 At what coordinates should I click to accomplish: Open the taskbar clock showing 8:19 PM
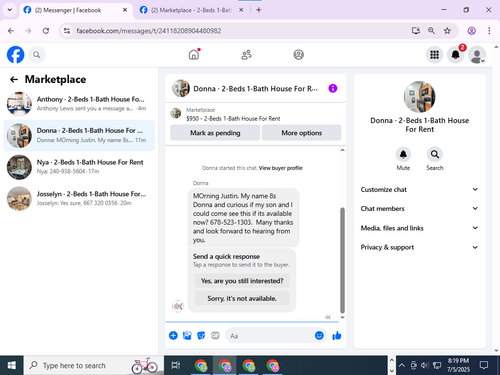click(458, 365)
